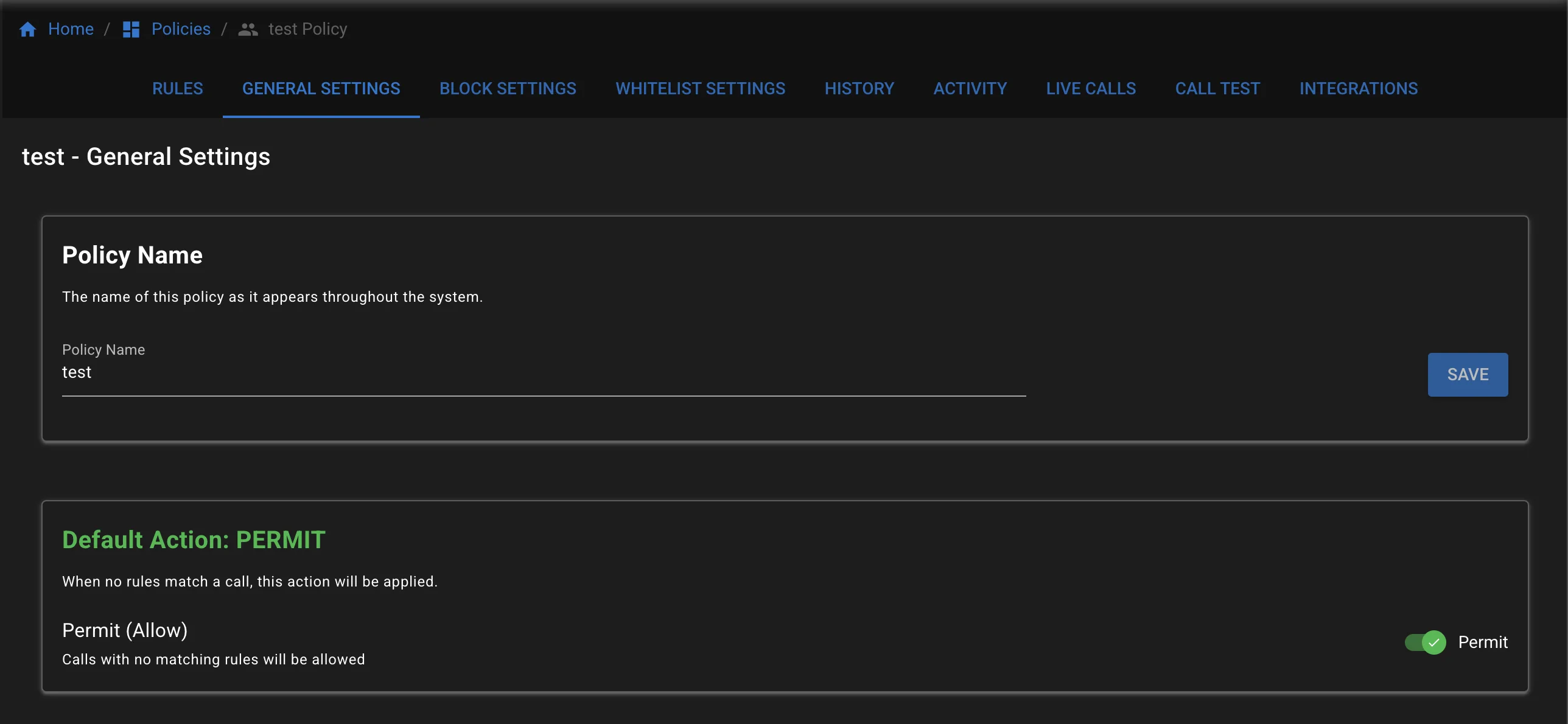Image resolution: width=1568 pixels, height=724 pixels.
Task: Toggle the Permit default action switch
Action: [1424, 642]
